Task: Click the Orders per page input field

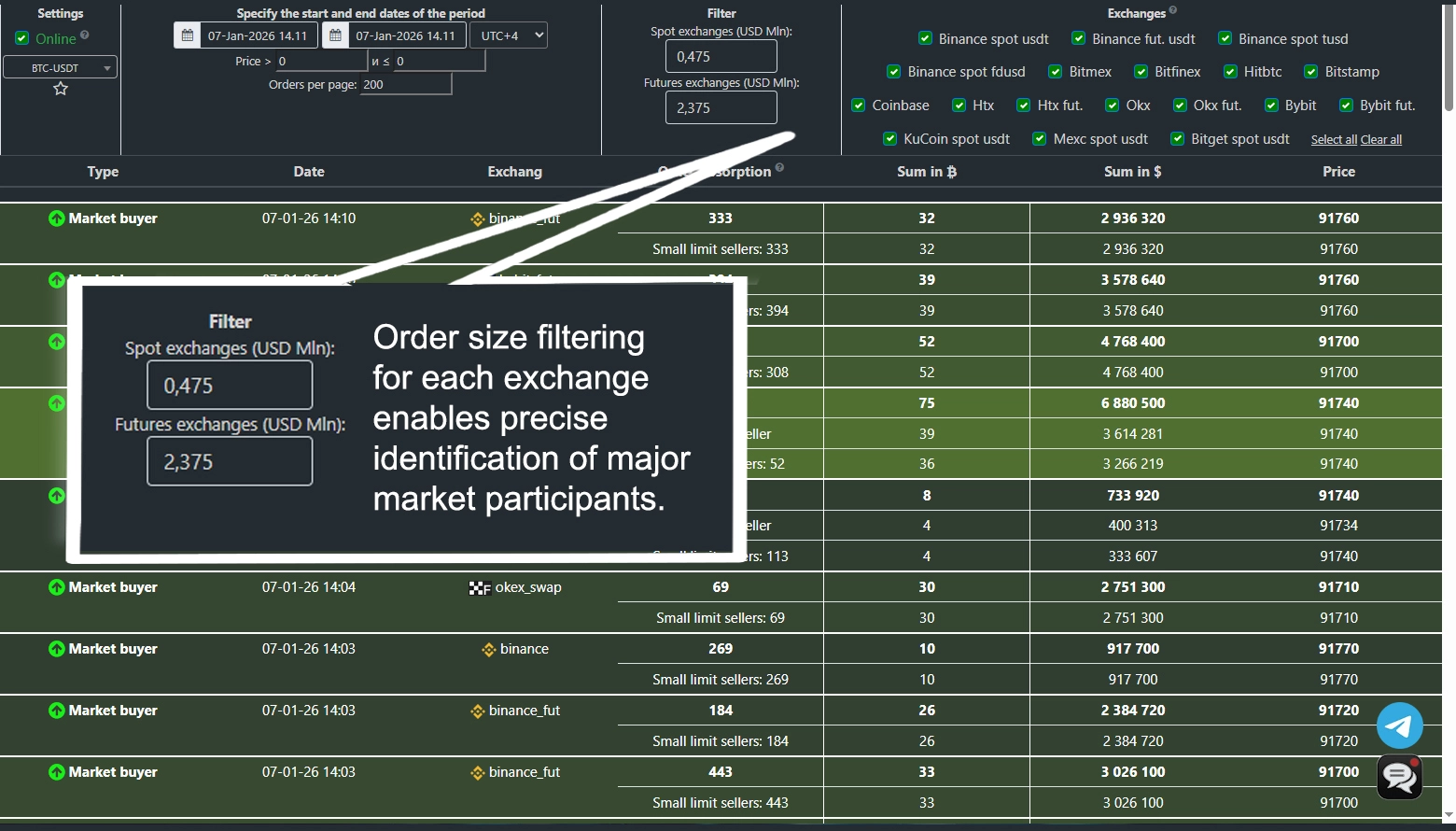Action: (x=406, y=85)
